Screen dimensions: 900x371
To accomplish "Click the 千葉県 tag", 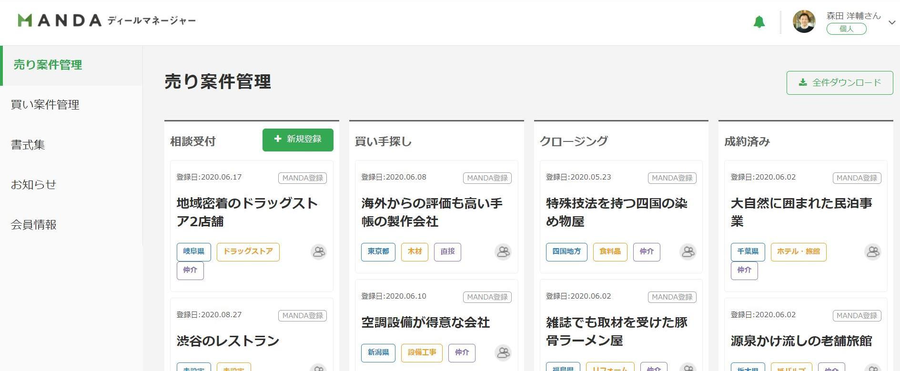I will (748, 252).
